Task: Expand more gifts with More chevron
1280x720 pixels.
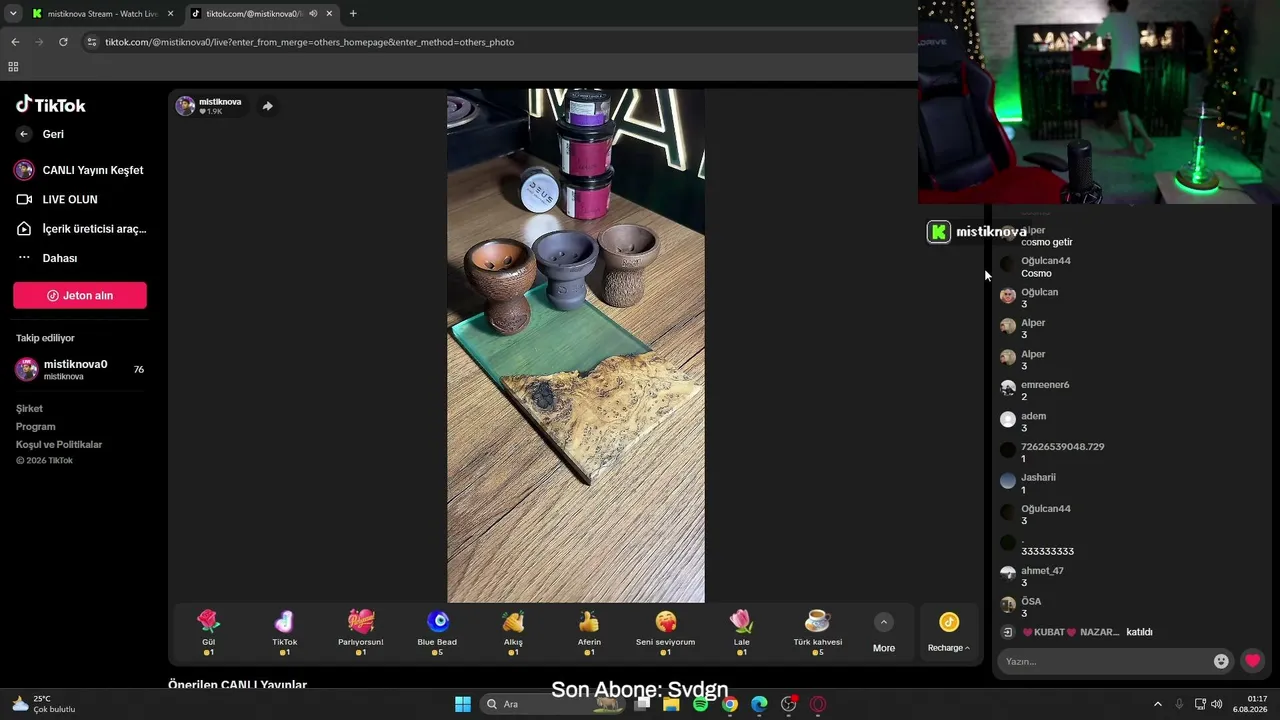Action: [x=884, y=623]
